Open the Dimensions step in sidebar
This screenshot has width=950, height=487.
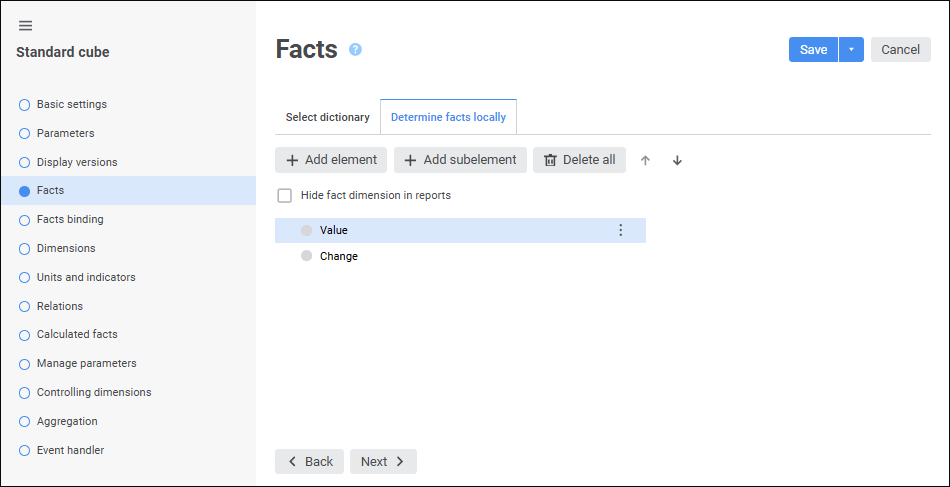[x=66, y=248]
